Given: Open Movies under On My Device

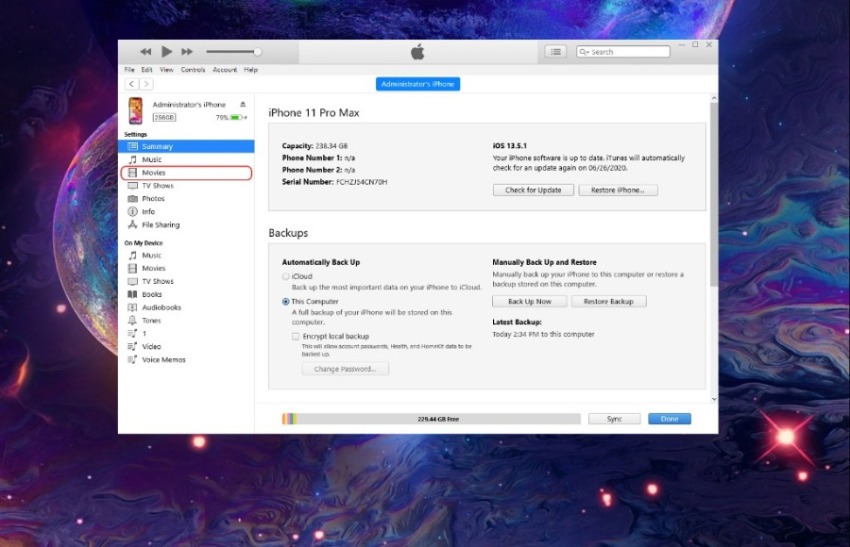Looking at the screenshot, I should [x=186, y=268].
